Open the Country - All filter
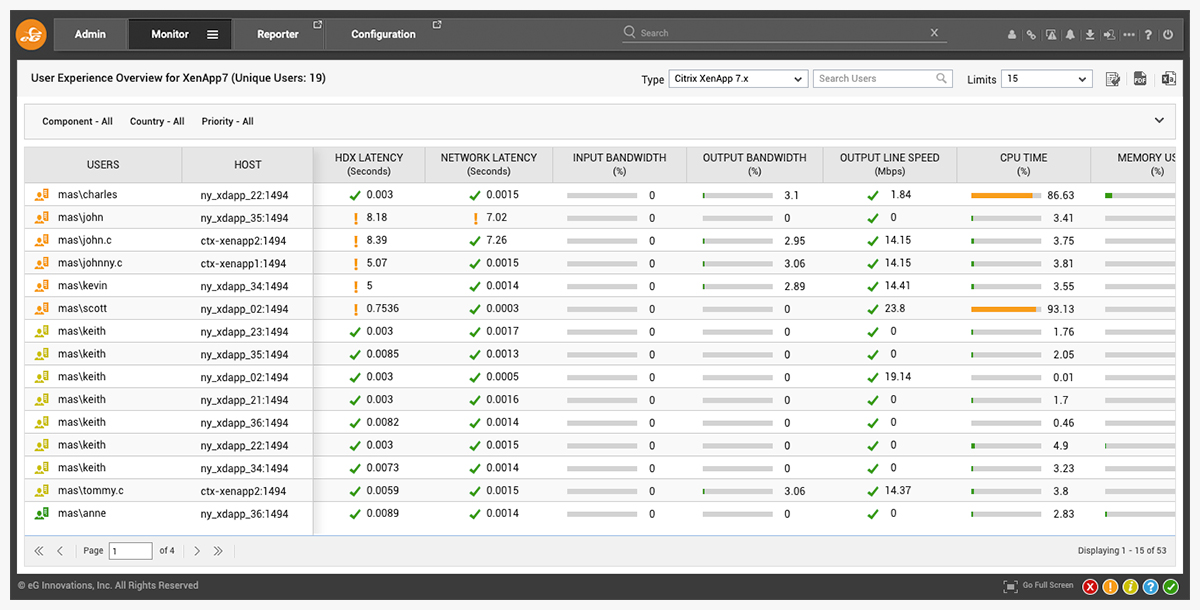The image size is (1200, 610). (157, 122)
